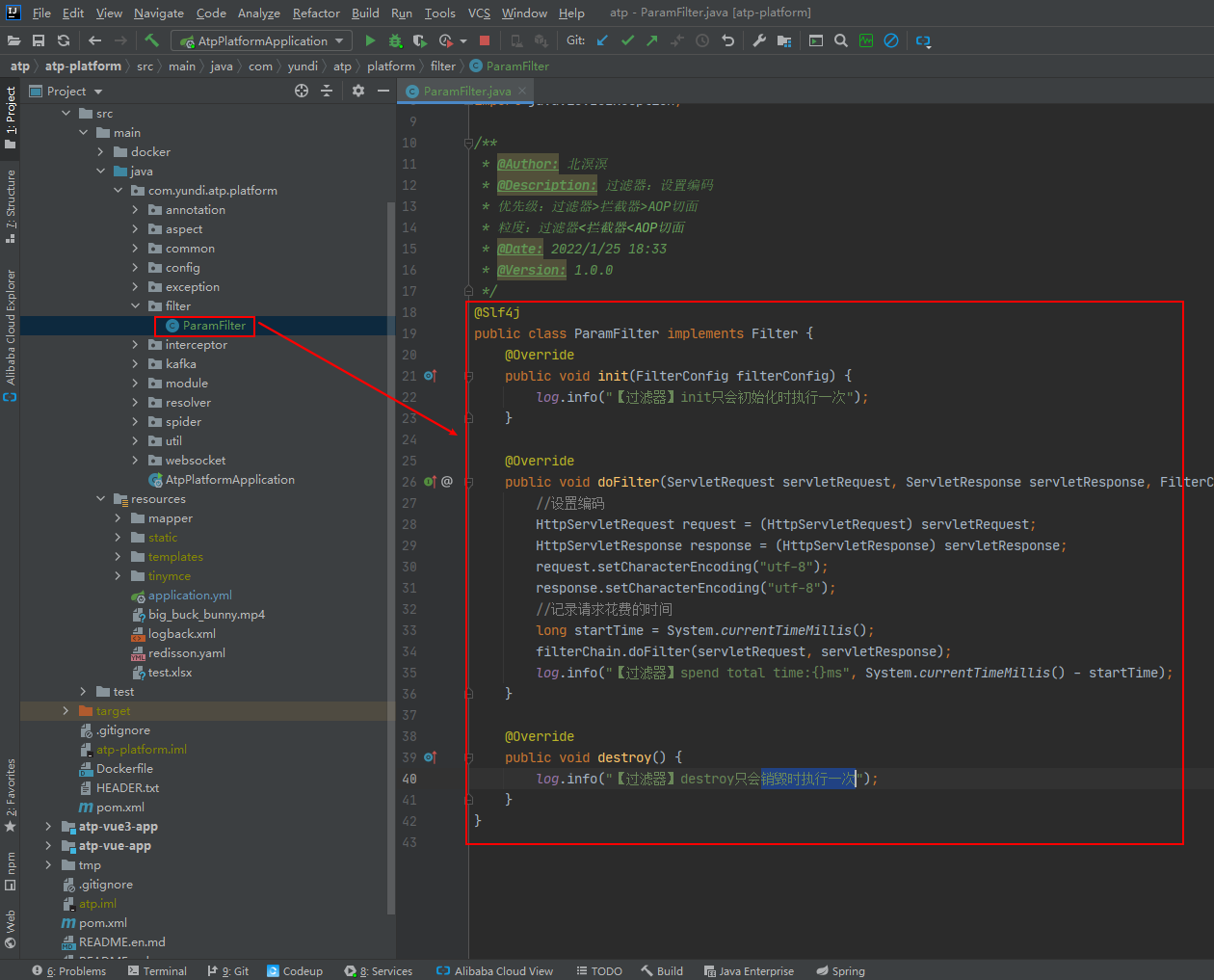Viewport: 1214px width, 980px height.
Task: Run AtpPlatformApplication with green play button
Action: 370,40
